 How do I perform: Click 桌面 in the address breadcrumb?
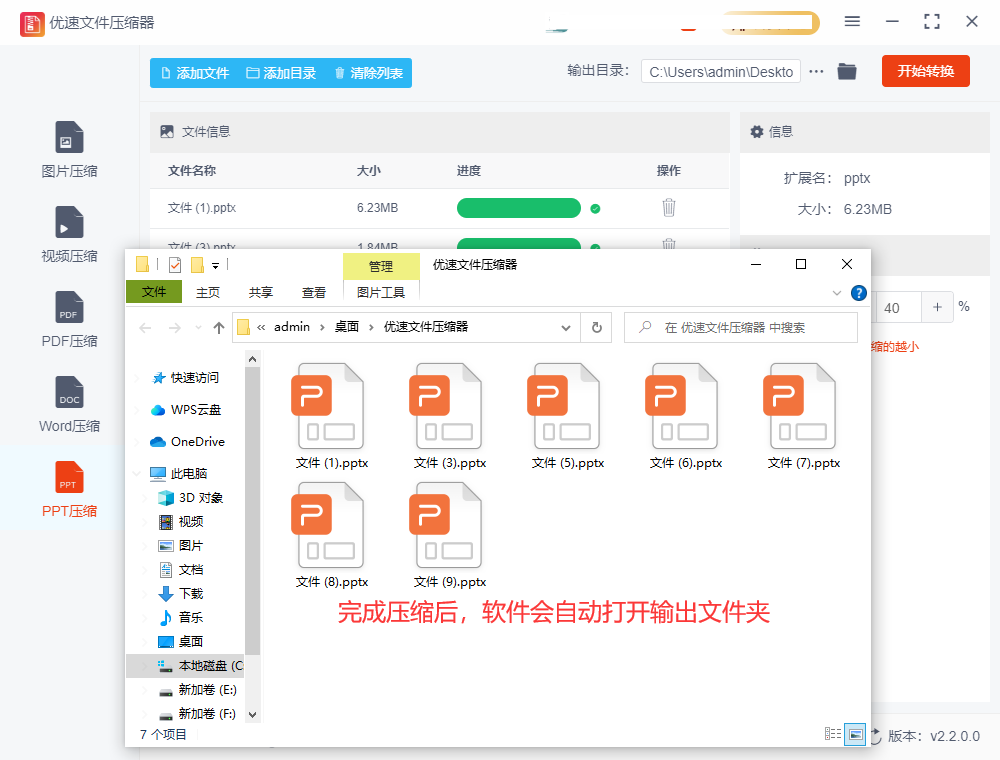click(x=346, y=327)
